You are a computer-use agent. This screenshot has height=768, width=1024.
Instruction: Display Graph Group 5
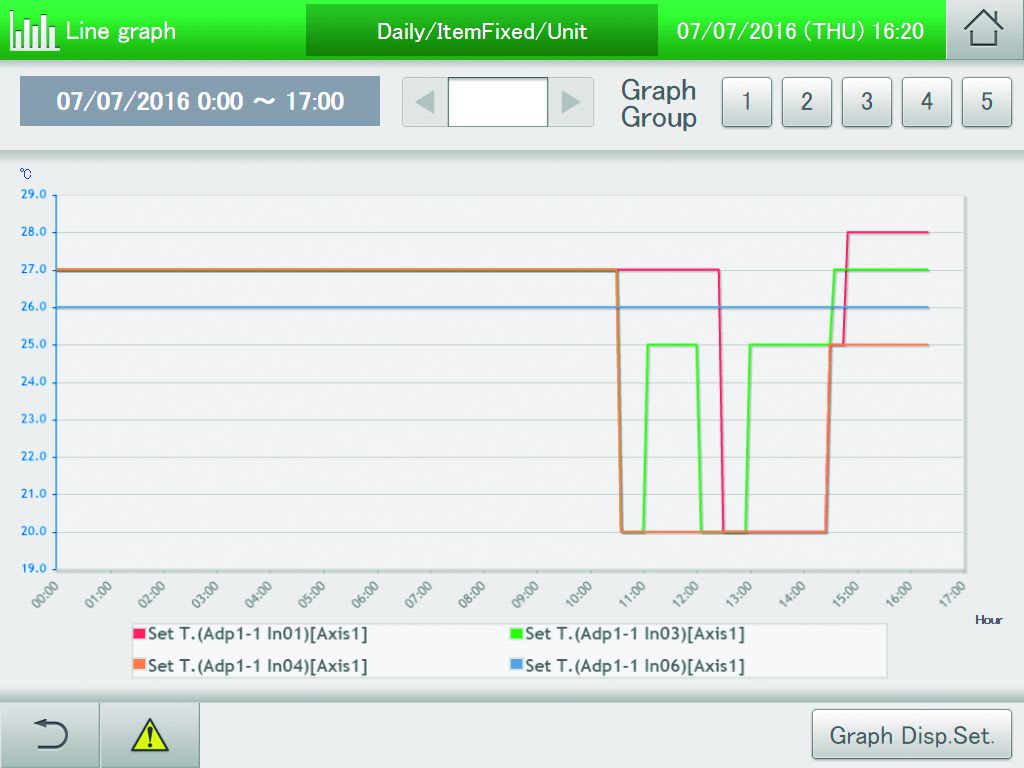click(986, 102)
